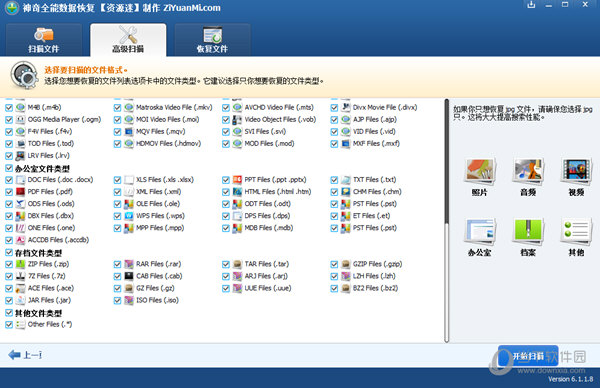Select the ODT Files (.odt) label
Viewport: 600px width, 388px height.
[267, 204]
